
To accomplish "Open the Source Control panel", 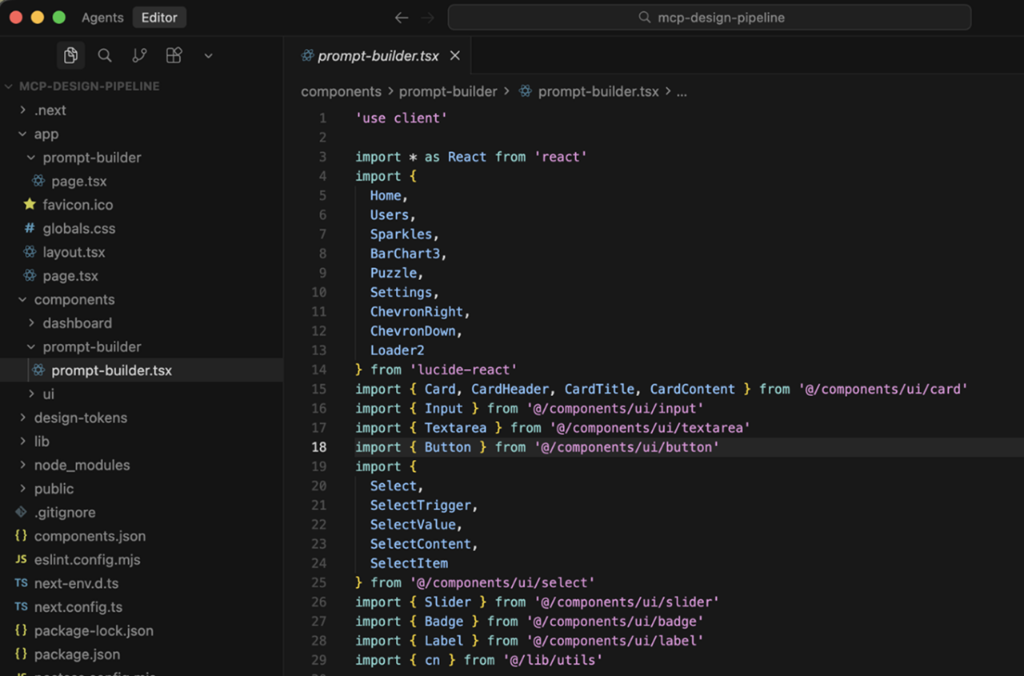I will pyautogui.click(x=139, y=56).
